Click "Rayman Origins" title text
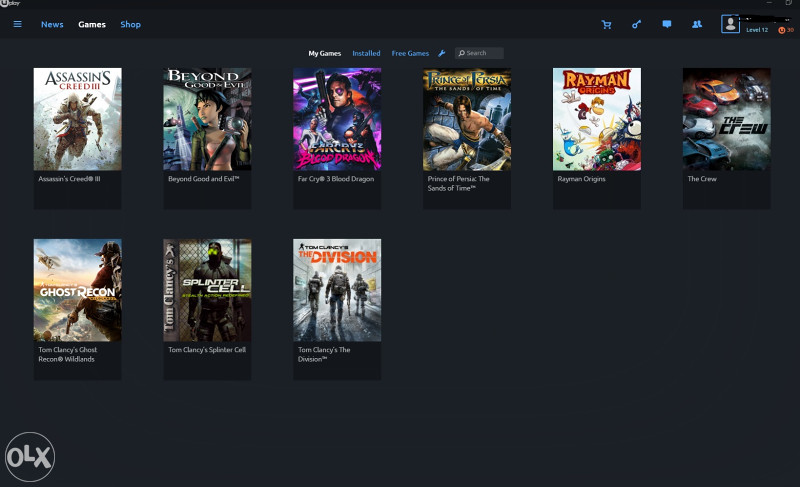This screenshot has height=487, width=800. (x=581, y=179)
